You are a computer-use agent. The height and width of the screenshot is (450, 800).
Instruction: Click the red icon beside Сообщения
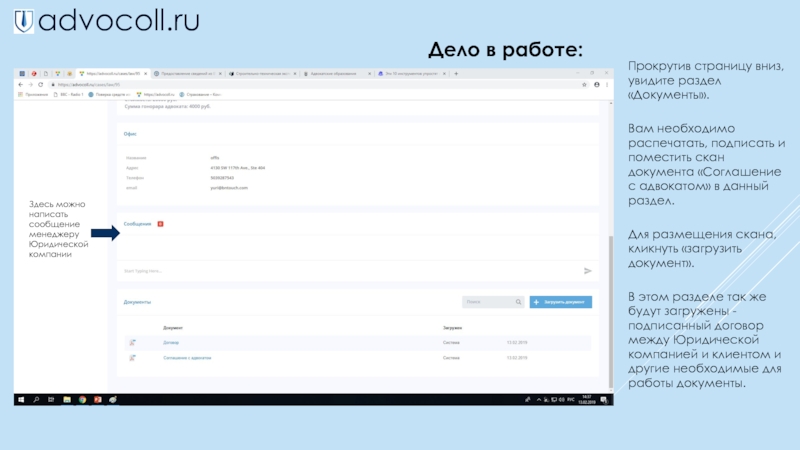(x=160, y=224)
